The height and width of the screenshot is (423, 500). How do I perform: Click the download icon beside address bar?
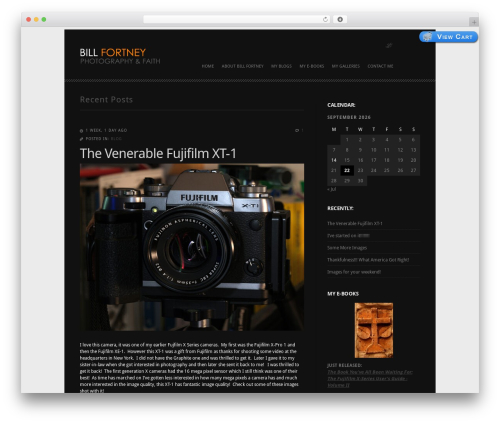(340, 20)
